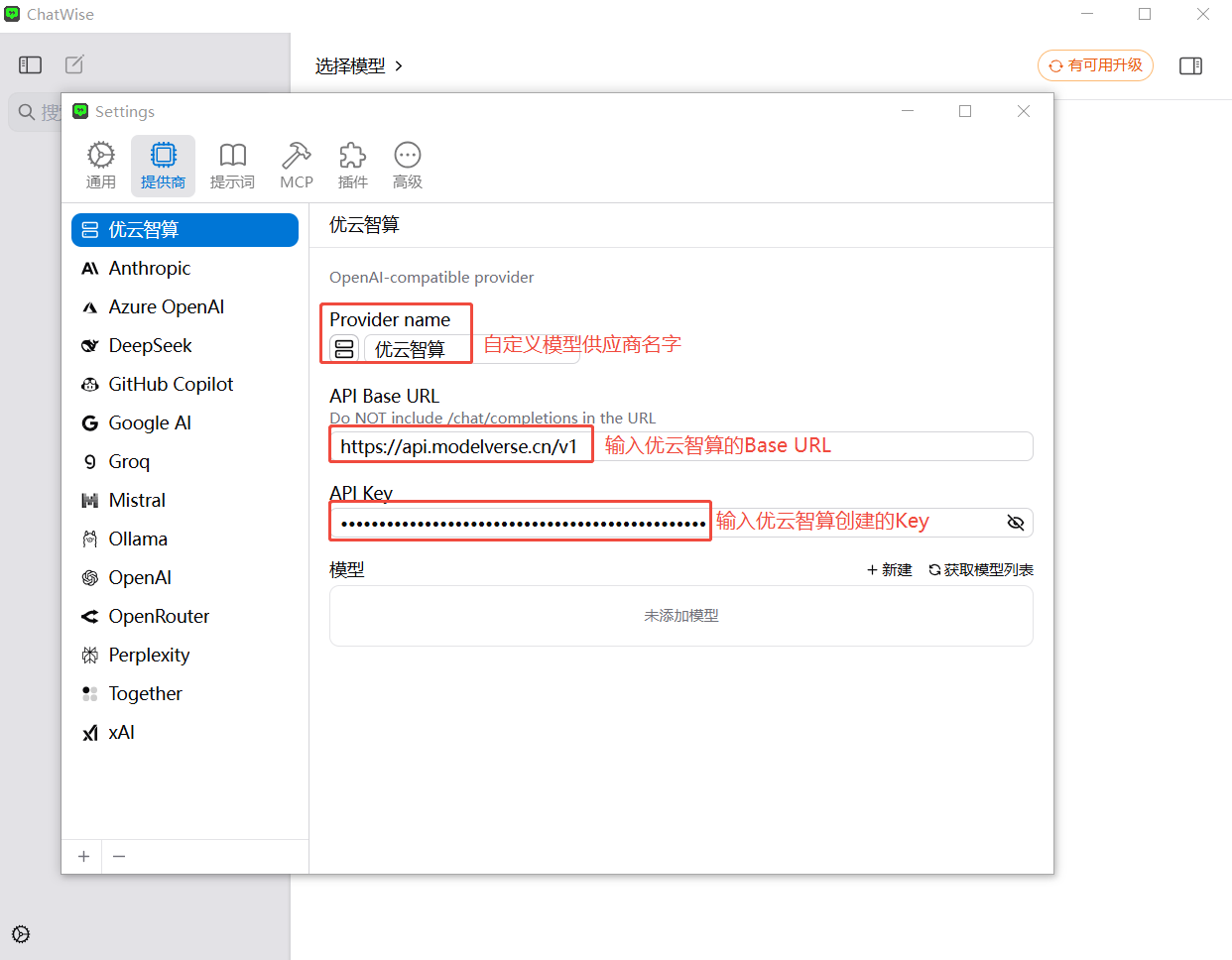This screenshot has width=1232, height=960.
Task: Select the GitHub Copilot provider
Action: [185, 385]
